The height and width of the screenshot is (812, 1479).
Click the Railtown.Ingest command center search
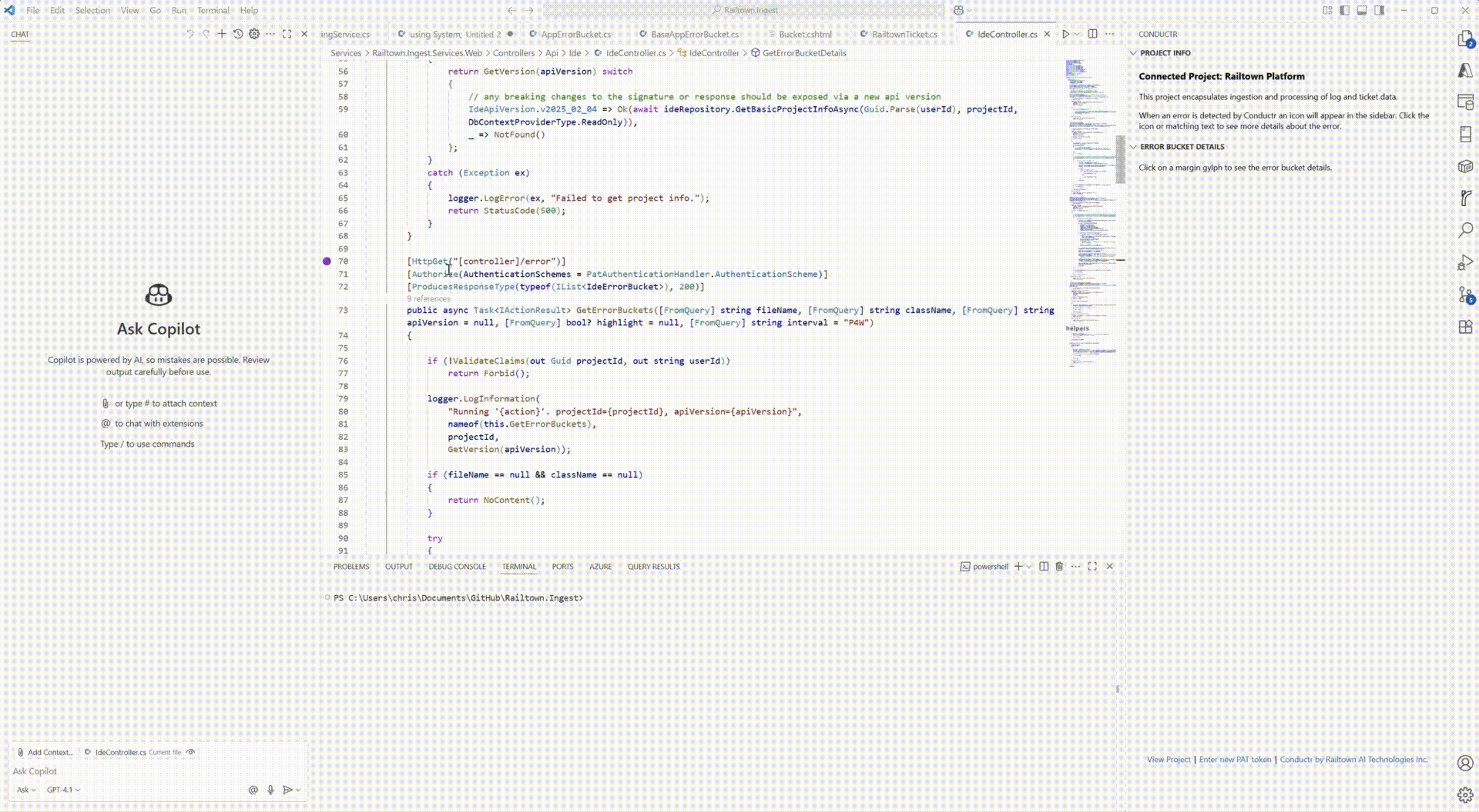tap(744, 10)
